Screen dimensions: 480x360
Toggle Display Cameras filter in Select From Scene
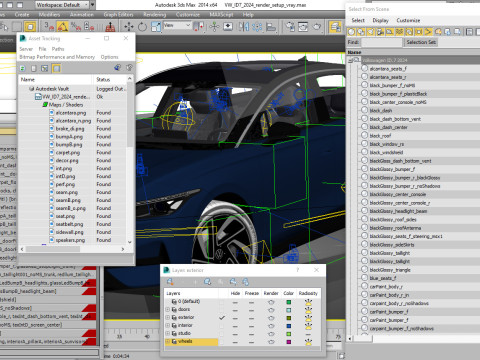(x=380, y=32)
